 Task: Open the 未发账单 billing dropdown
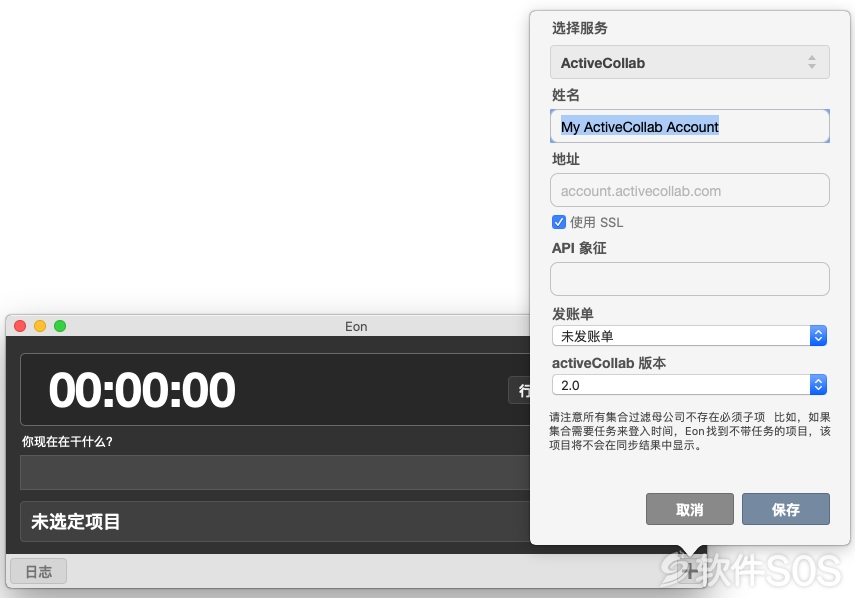690,336
